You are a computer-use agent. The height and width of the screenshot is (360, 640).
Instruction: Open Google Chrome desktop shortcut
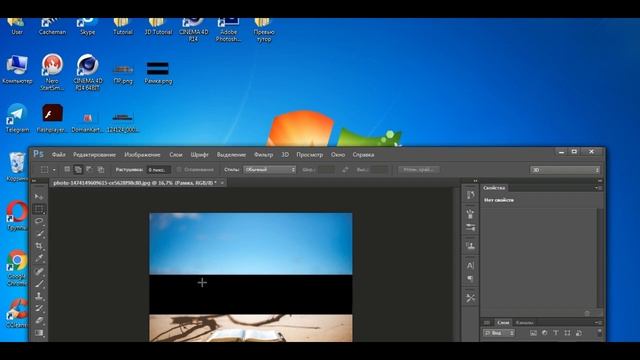tap(17, 267)
